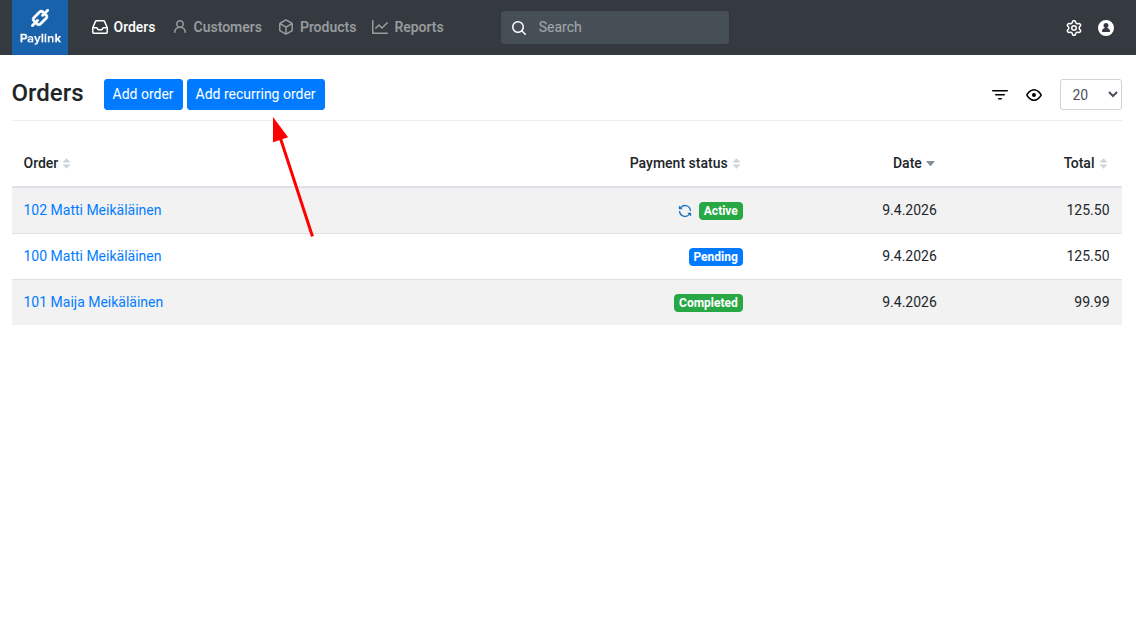Click the magnifier icon in search bar
Image resolution: width=1136 pixels, height=619 pixels.
point(519,28)
